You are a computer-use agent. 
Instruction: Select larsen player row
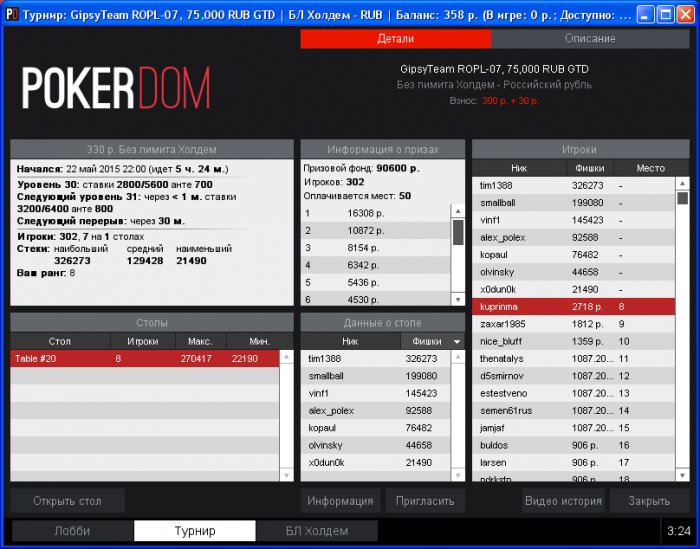pyautogui.click(x=574, y=462)
